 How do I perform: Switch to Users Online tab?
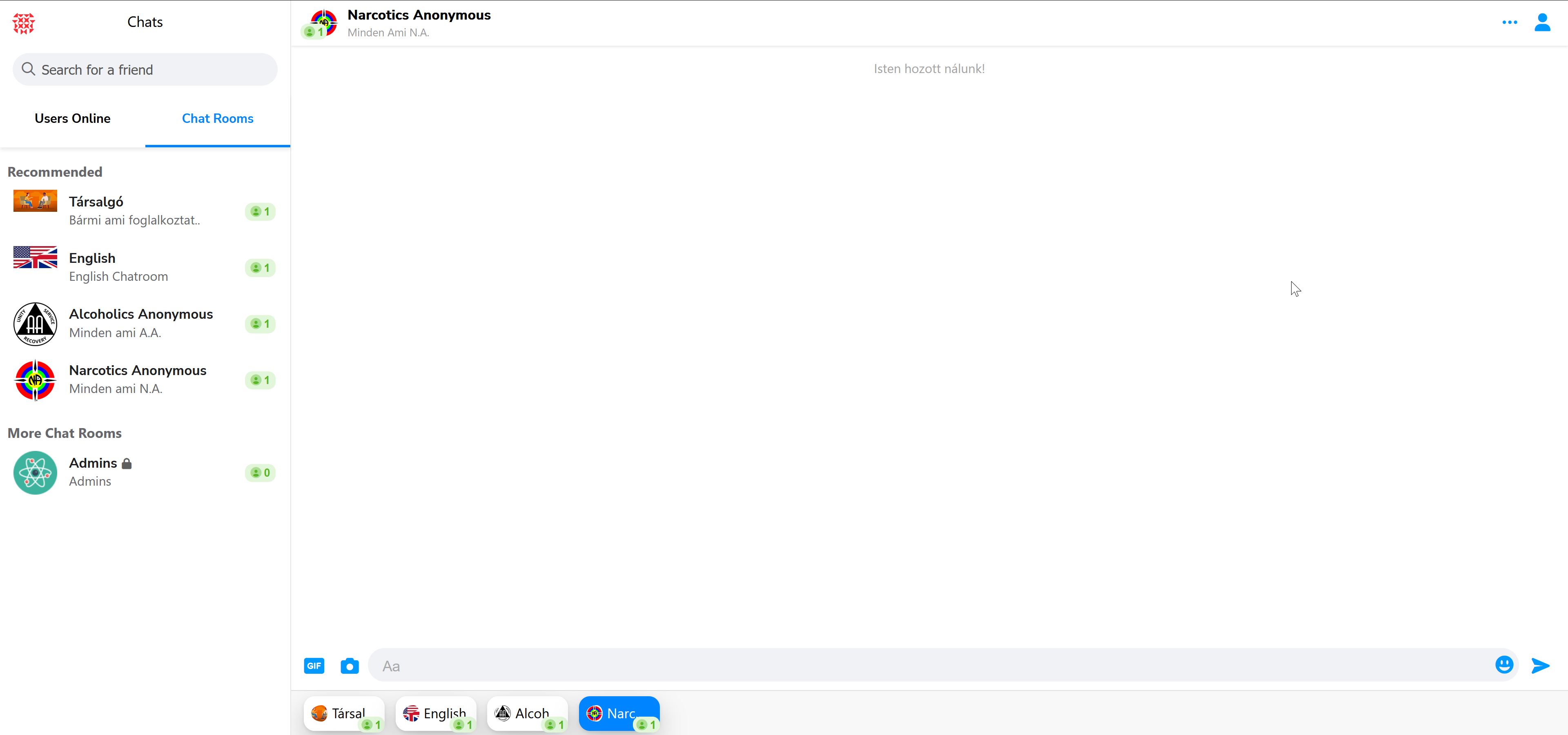72,119
